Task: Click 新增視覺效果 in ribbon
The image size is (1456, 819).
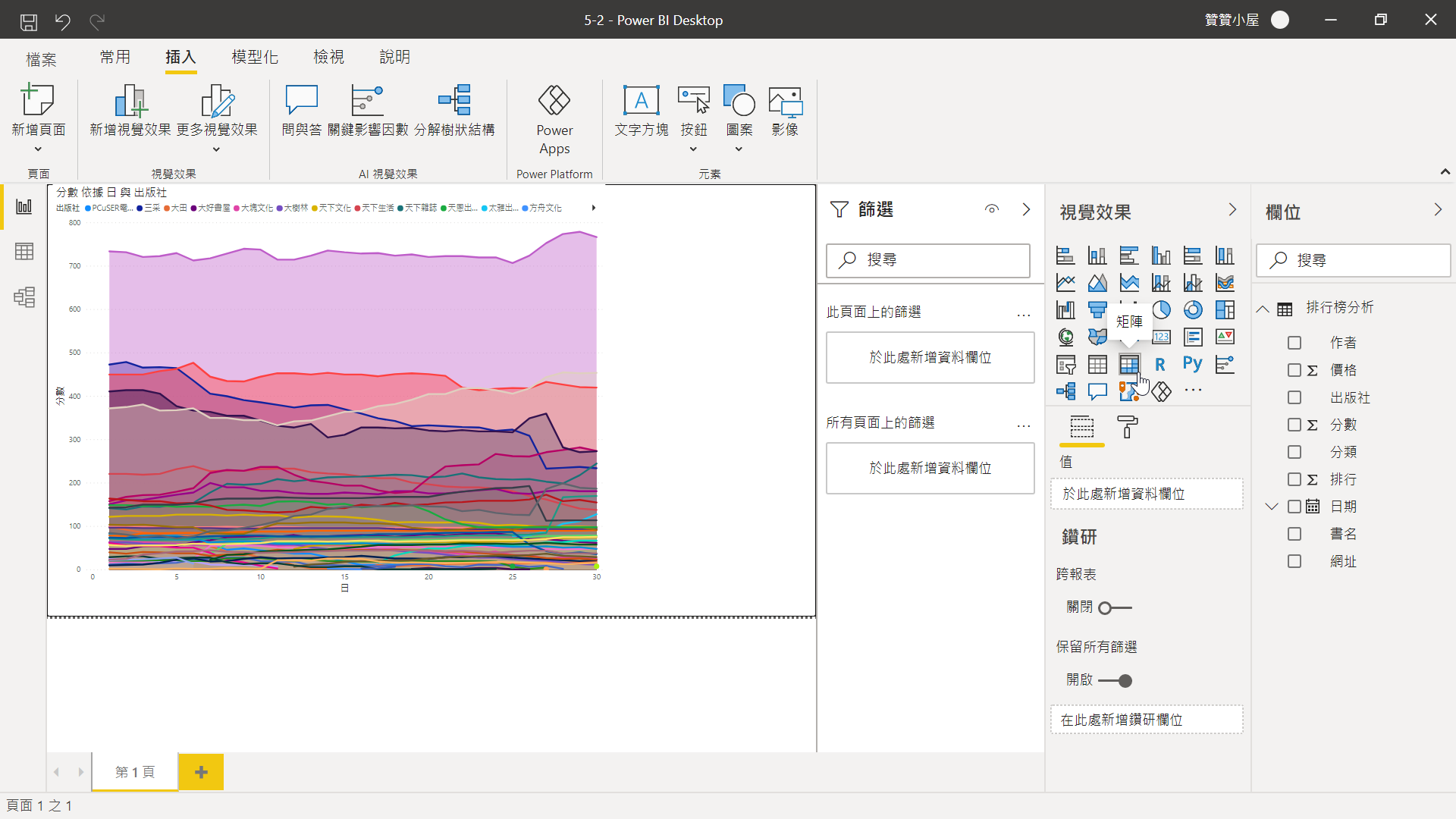Action: (130, 111)
